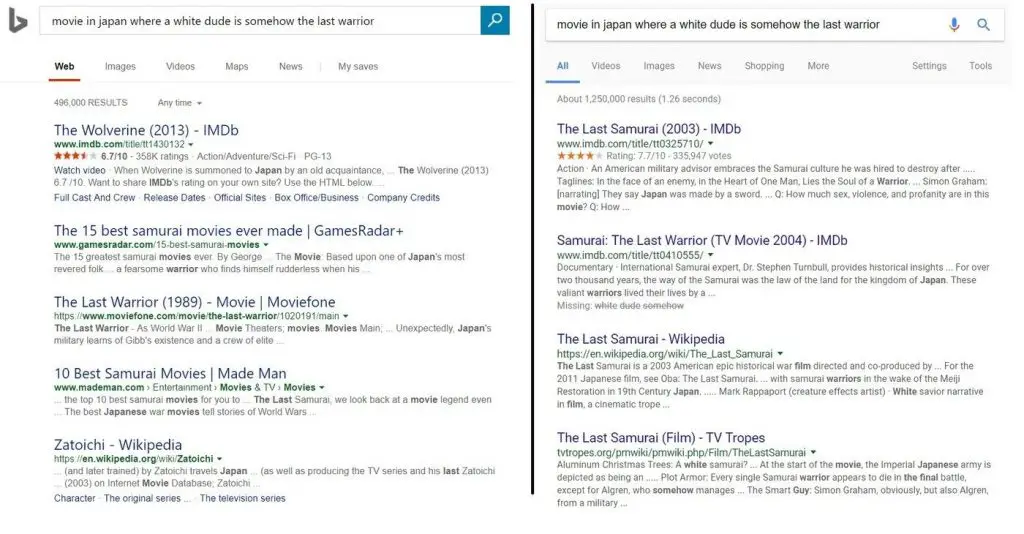Image resolution: width=1024 pixels, height=534 pixels.
Task: Open Bing Maps tab
Action: click(x=236, y=67)
